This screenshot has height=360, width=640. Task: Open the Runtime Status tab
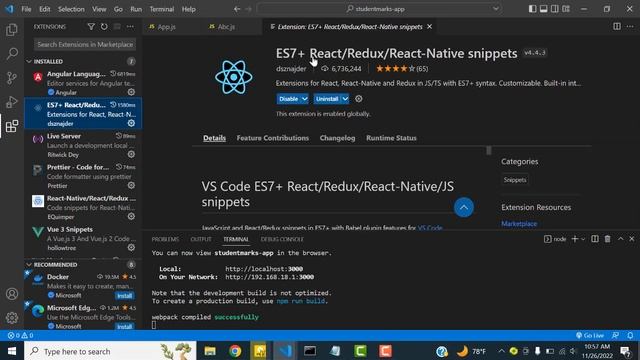coord(391,138)
